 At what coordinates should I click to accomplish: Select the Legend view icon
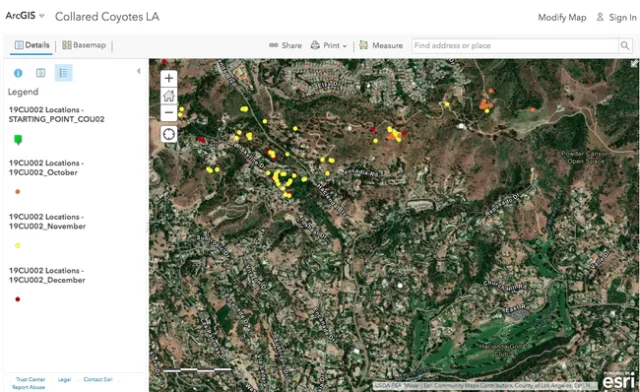(63, 73)
